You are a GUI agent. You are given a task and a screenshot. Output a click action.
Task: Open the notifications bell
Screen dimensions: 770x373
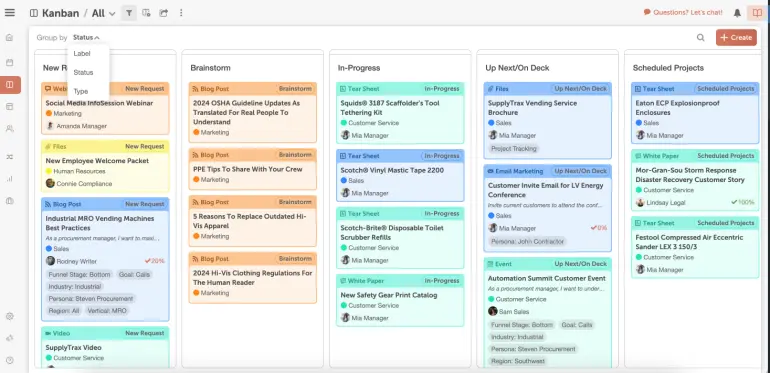tap(737, 13)
